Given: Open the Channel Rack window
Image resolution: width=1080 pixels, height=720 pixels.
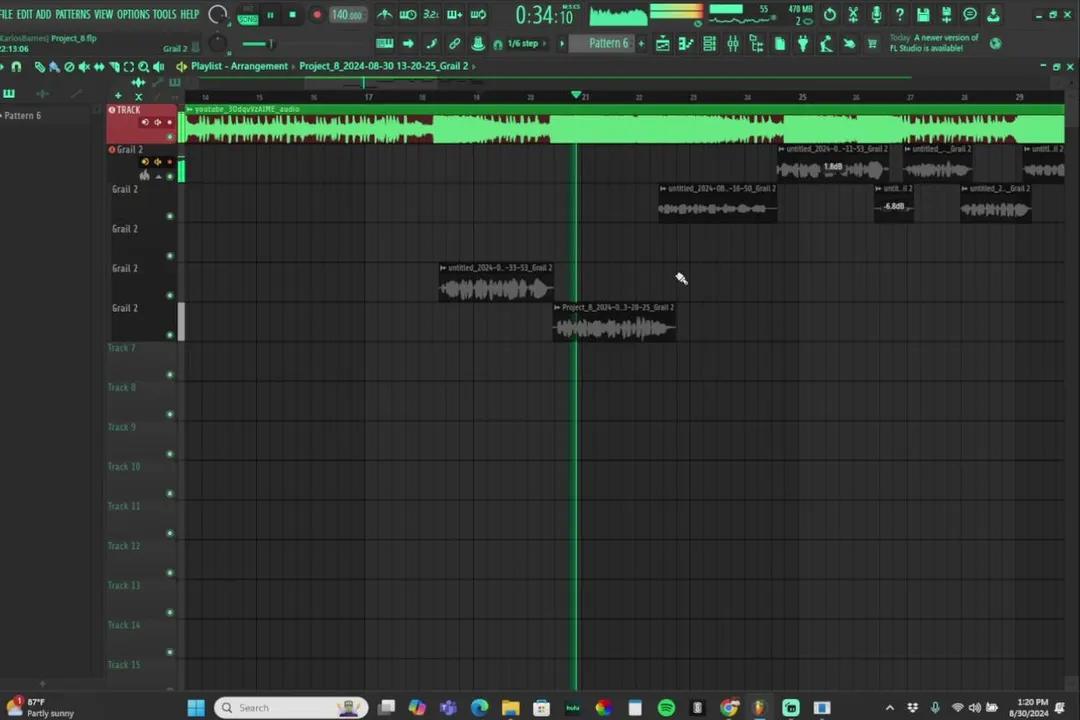Looking at the screenshot, I should point(709,44).
